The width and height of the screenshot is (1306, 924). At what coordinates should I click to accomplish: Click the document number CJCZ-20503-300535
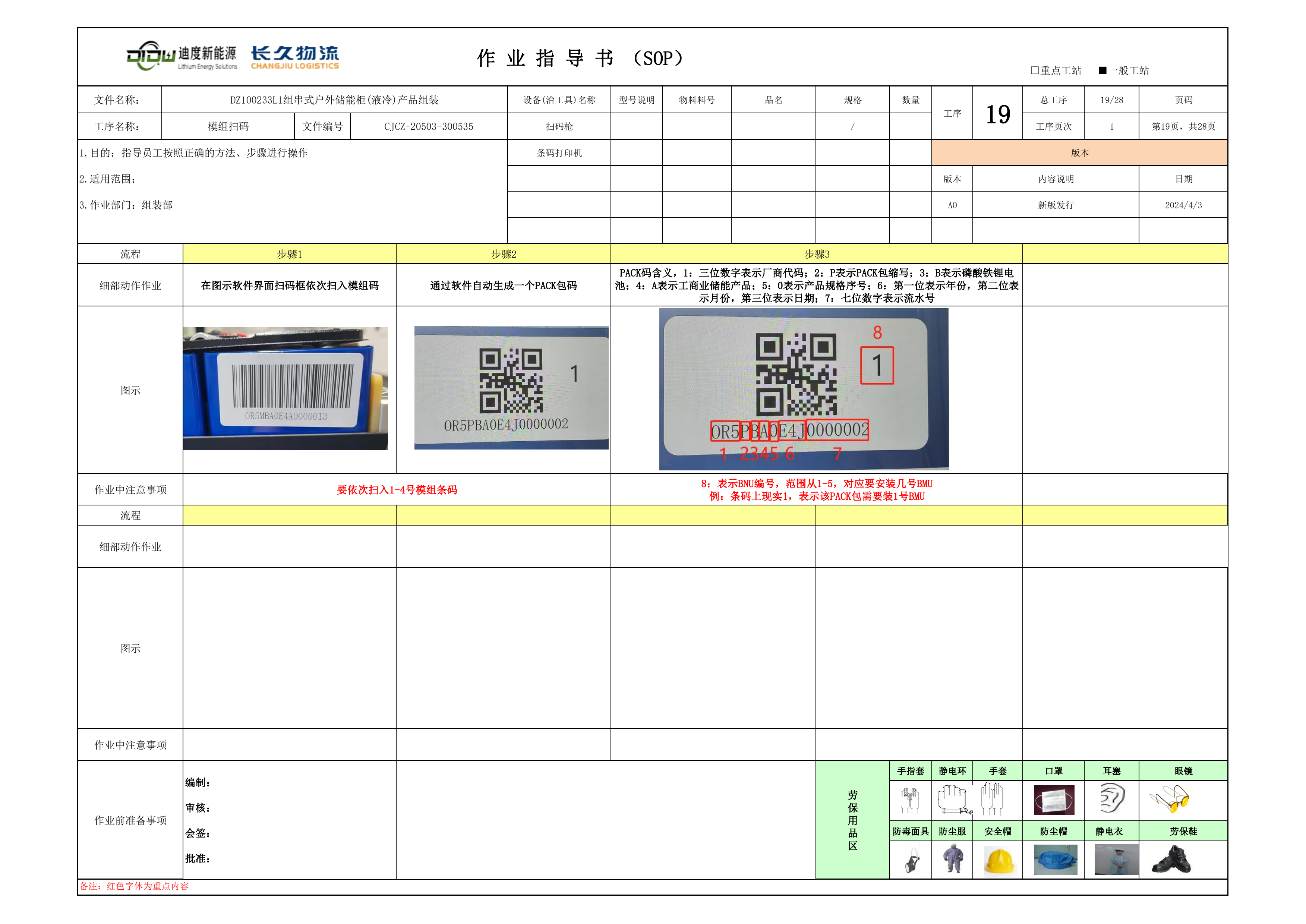[x=428, y=127]
